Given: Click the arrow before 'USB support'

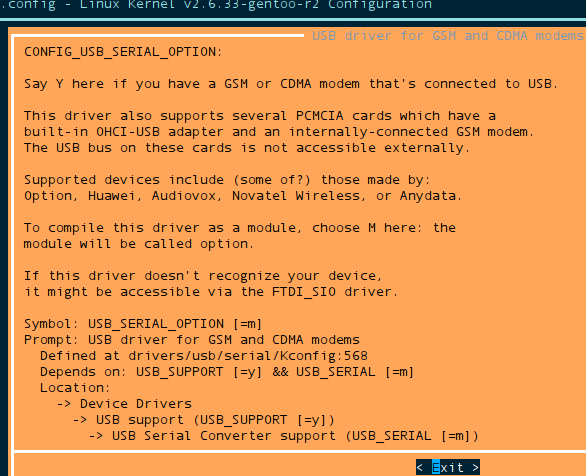Looking at the screenshot, I should [x=80, y=420].
